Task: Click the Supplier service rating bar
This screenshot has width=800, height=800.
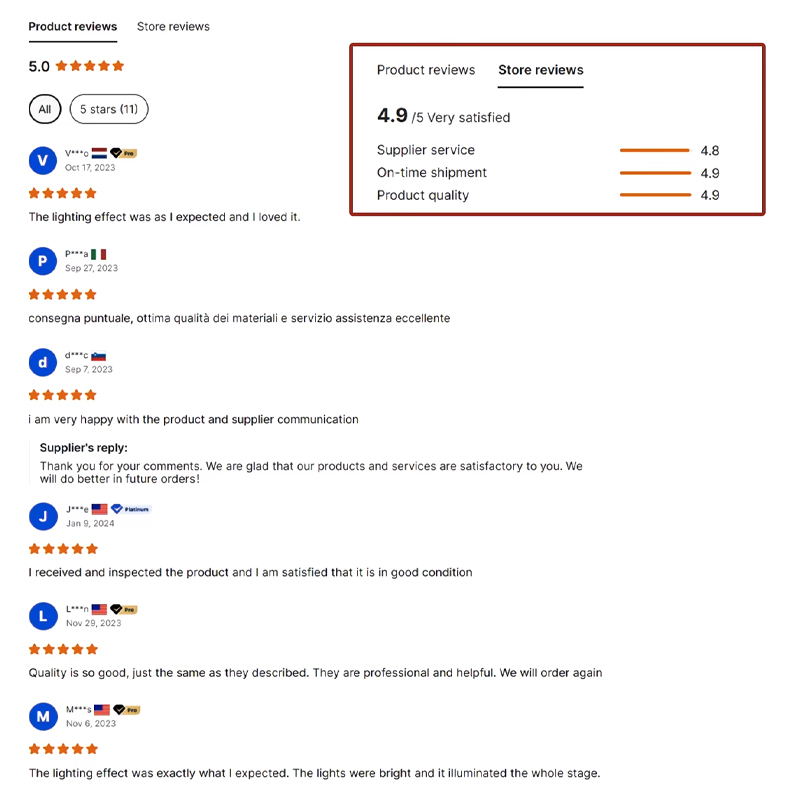Action: coord(655,150)
